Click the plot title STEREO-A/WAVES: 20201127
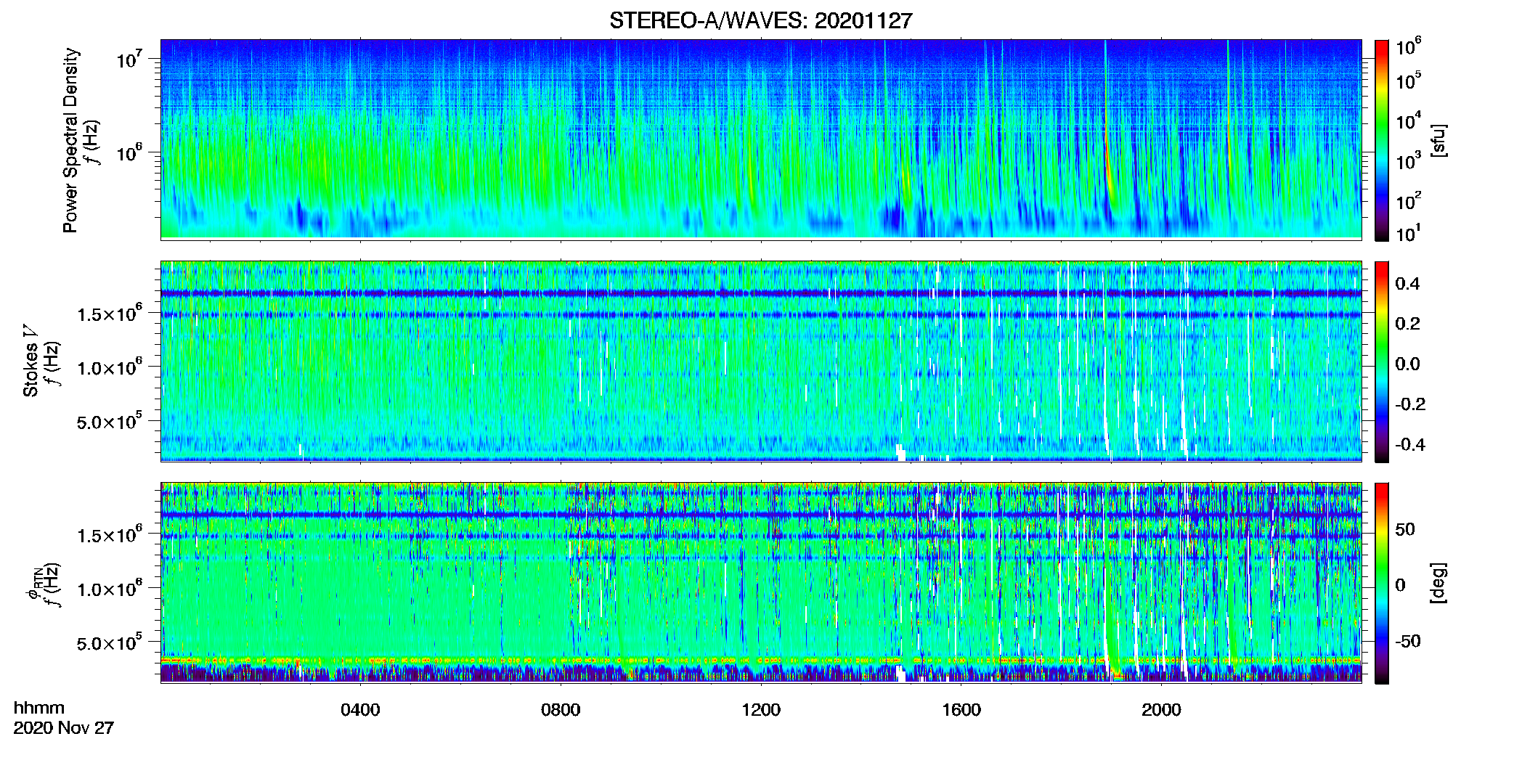The image size is (1522, 784). point(760,20)
